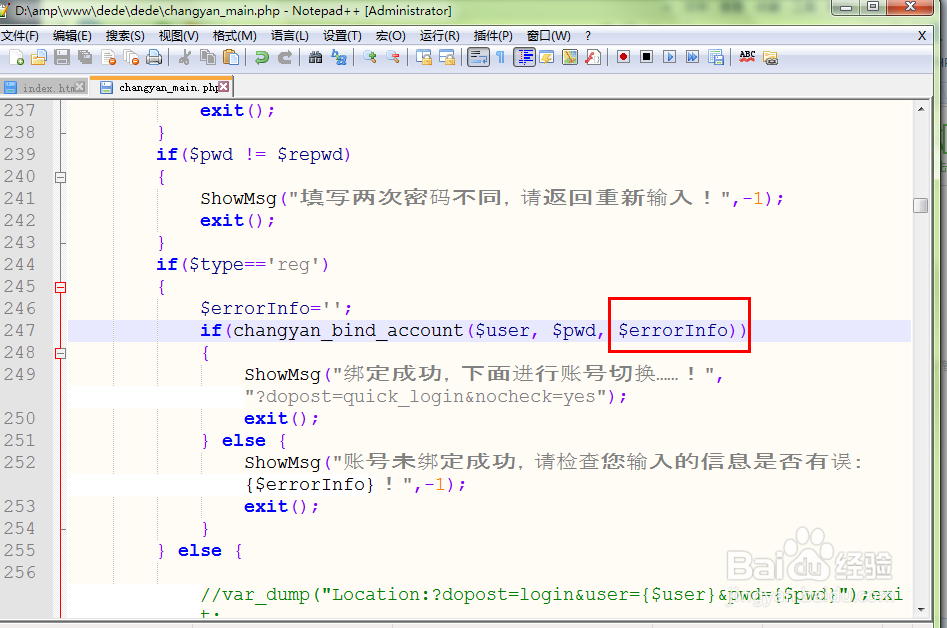The width and height of the screenshot is (947, 628).
Task: Open the 格式(M) menu
Action: (234, 36)
